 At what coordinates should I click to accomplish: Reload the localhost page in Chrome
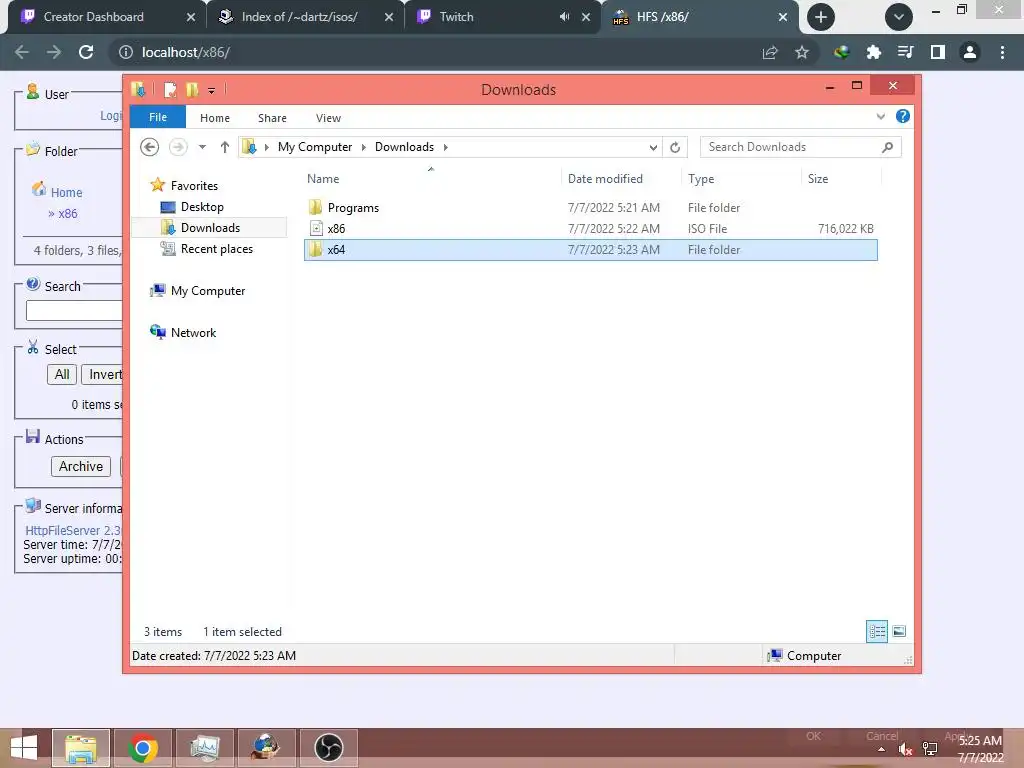tap(86, 52)
